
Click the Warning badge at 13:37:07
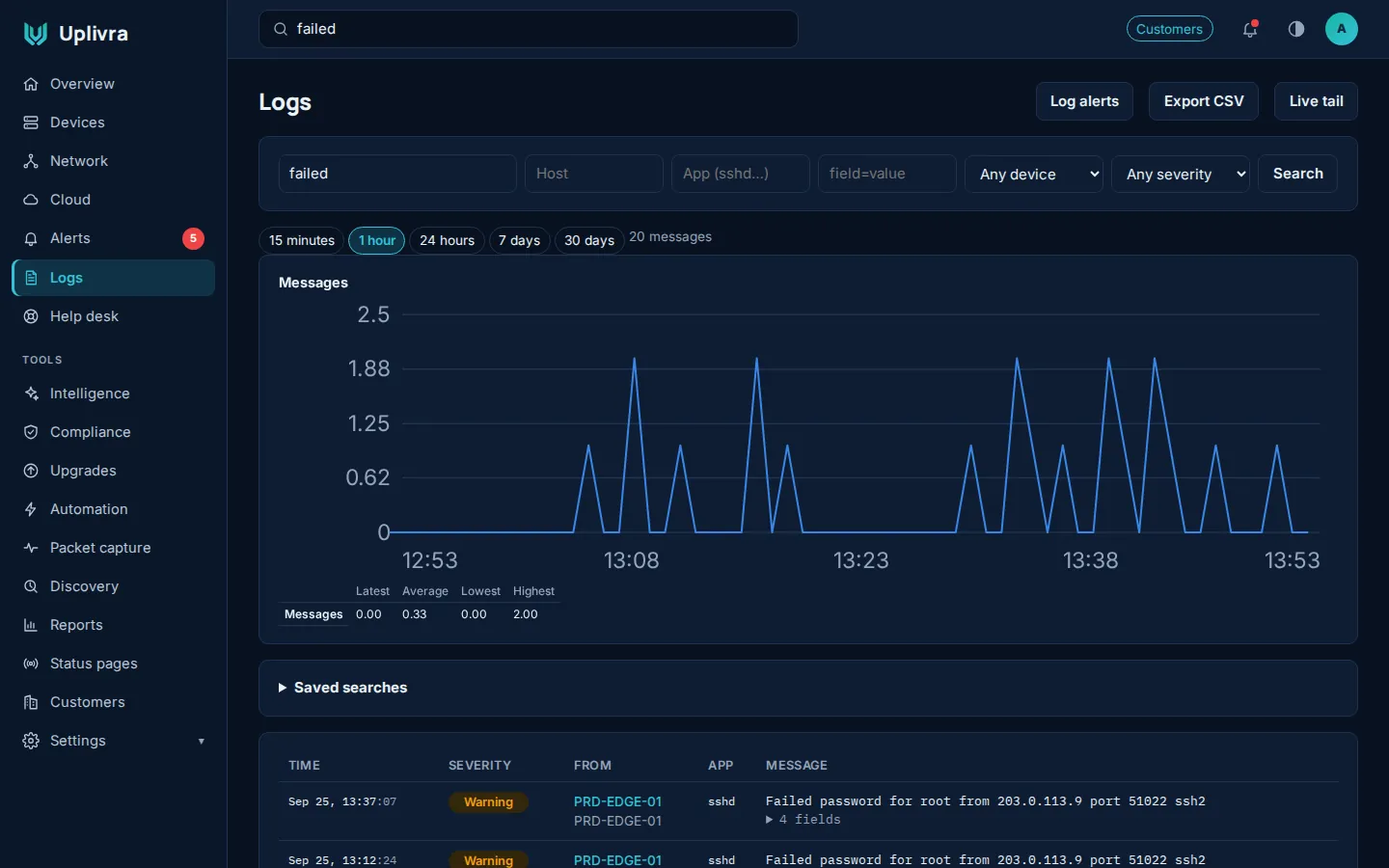click(488, 802)
